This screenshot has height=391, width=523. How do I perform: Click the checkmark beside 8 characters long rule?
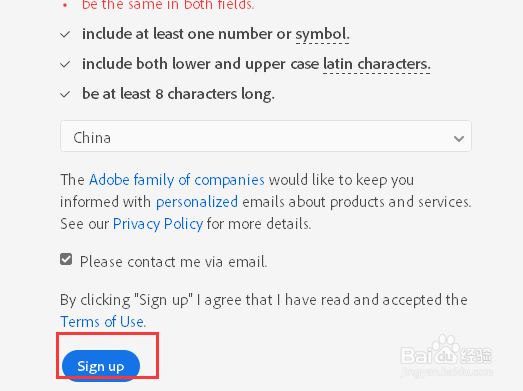coord(65,94)
